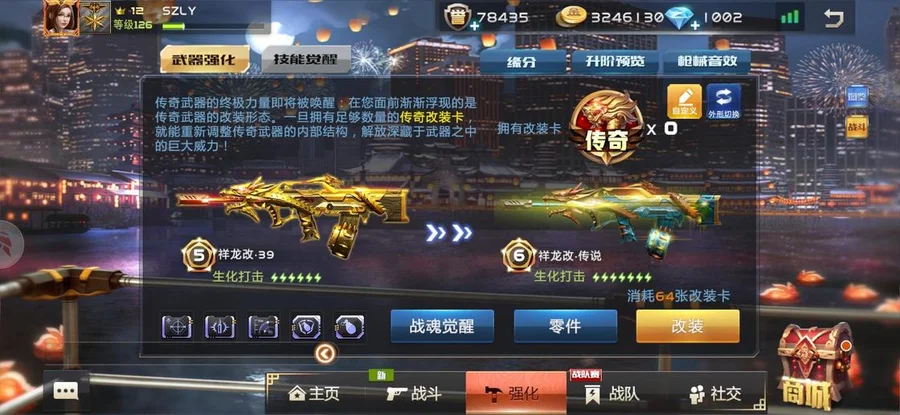Tap the 传奇 modification card emblem

(x=606, y=127)
